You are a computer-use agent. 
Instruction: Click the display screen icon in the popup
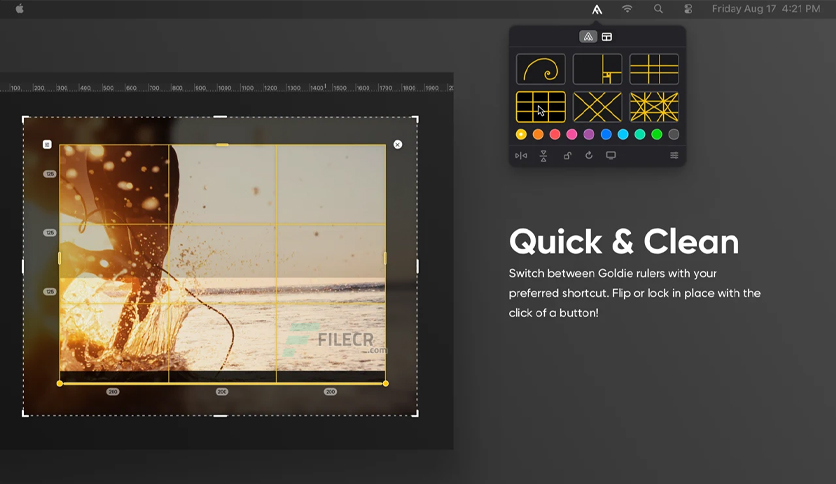pyautogui.click(x=611, y=155)
